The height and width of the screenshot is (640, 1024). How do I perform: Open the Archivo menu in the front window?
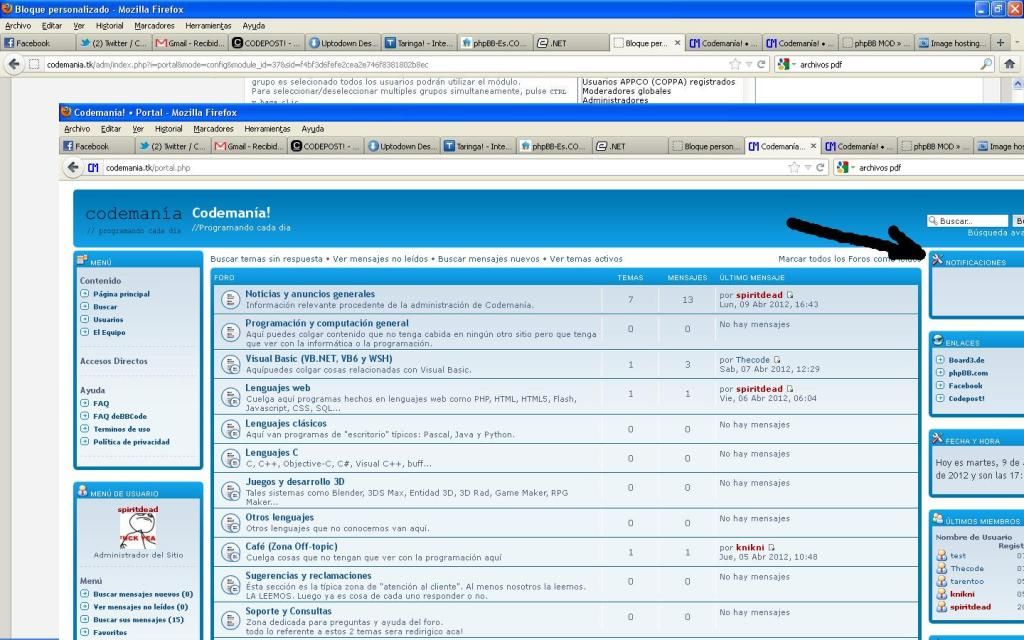(x=77, y=129)
